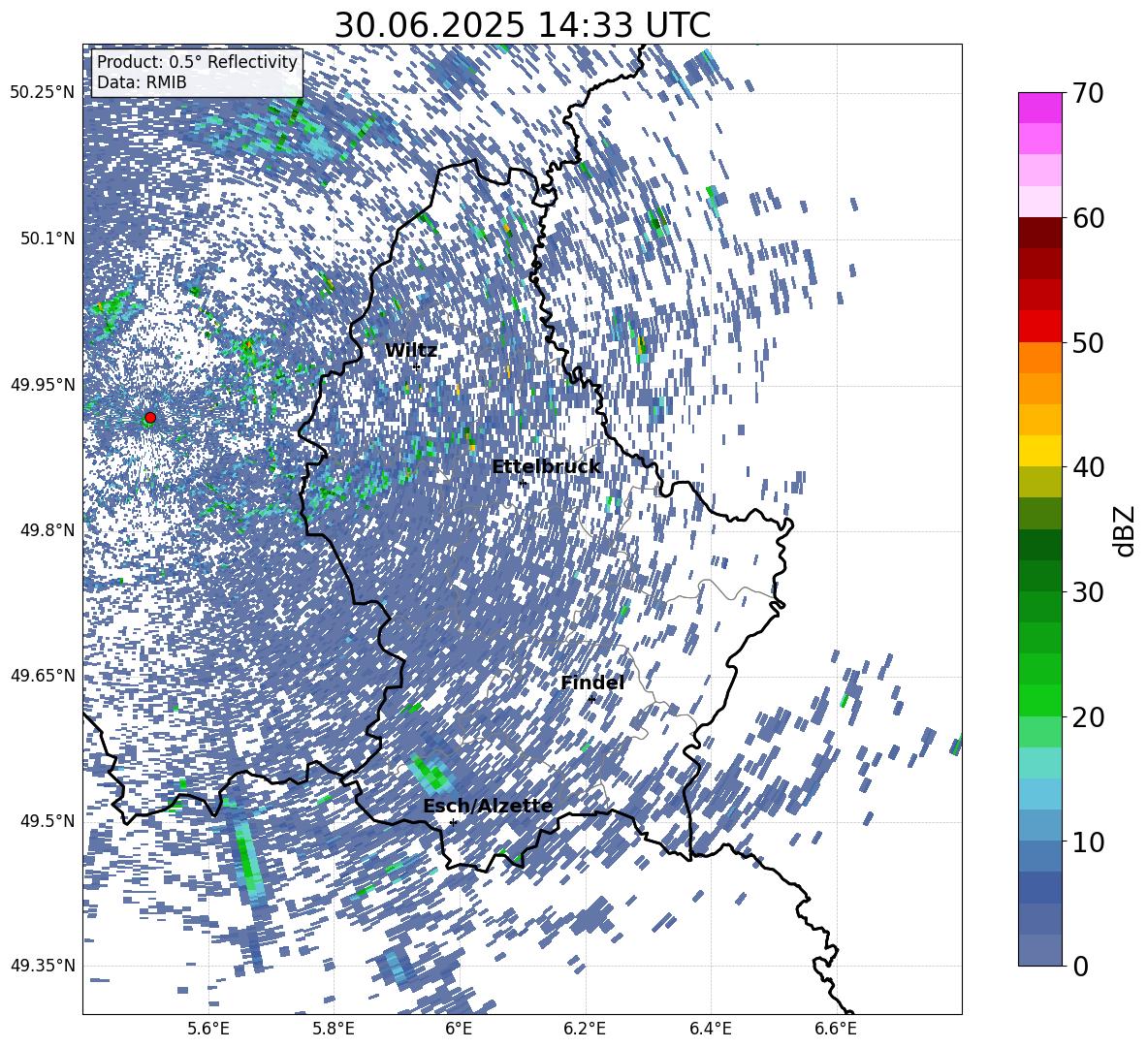Click the colorbar tick value 70
The image size is (1148, 1048).
pyautogui.click(x=1088, y=94)
